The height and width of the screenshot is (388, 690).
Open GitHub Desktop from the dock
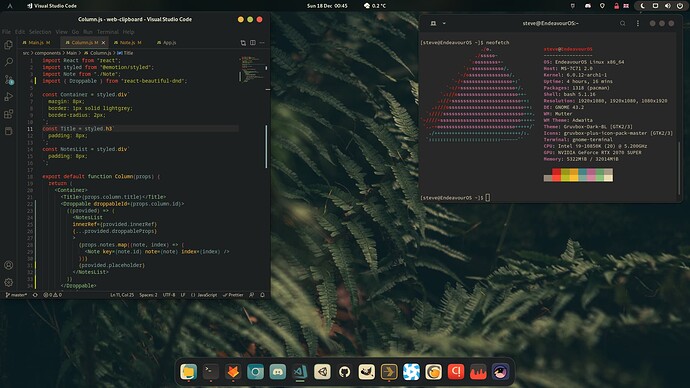pos(345,372)
